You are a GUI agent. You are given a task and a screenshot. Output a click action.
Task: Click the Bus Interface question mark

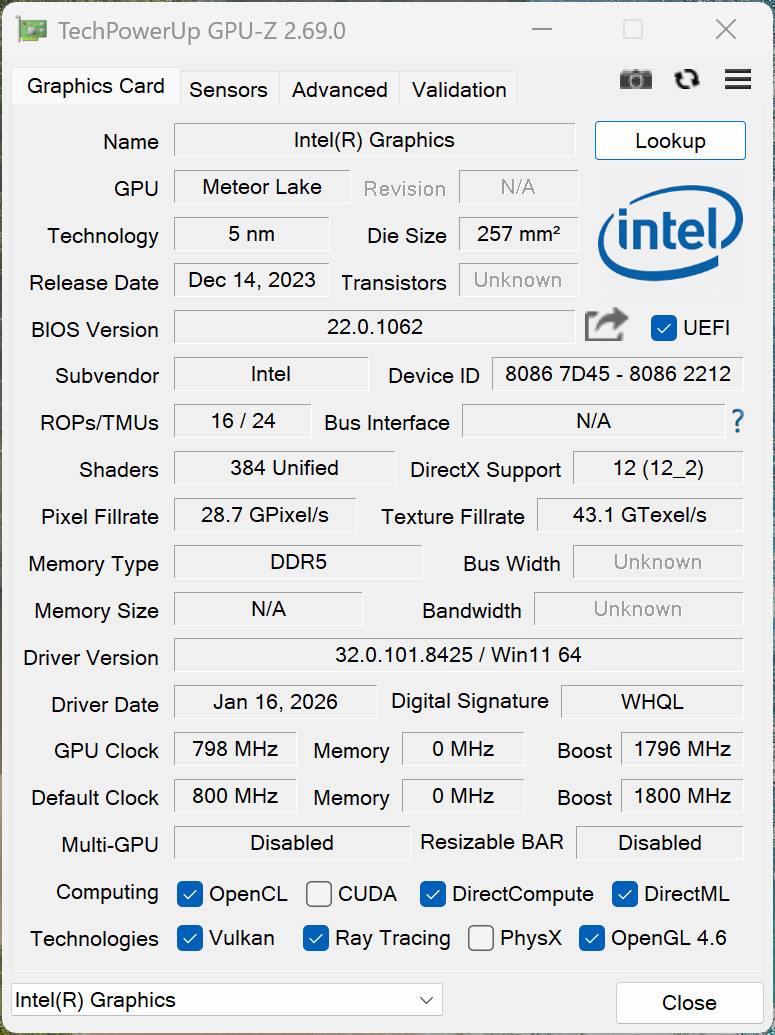click(x=738, y=421)
